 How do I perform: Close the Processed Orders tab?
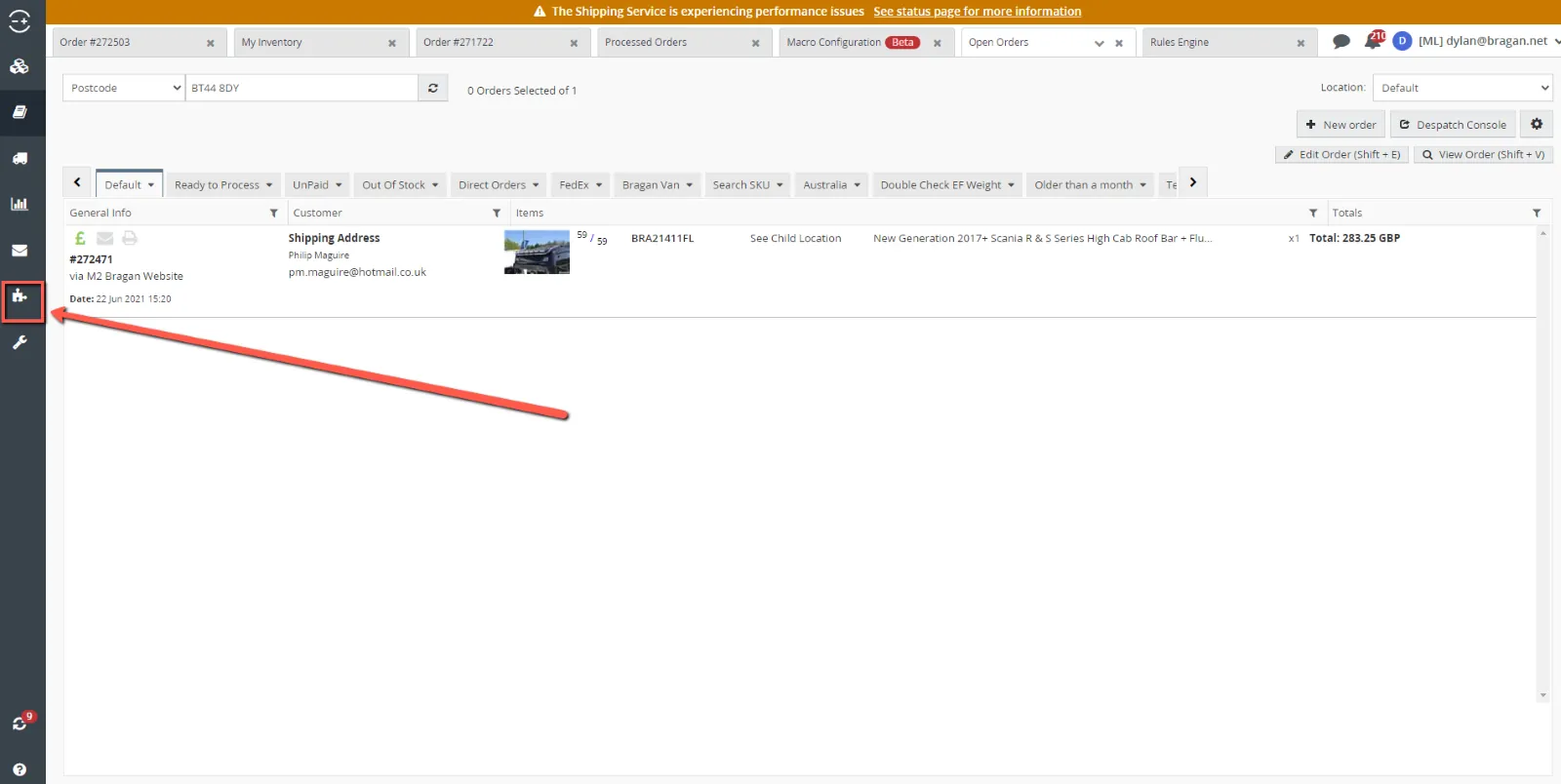[x=755, y=43]
